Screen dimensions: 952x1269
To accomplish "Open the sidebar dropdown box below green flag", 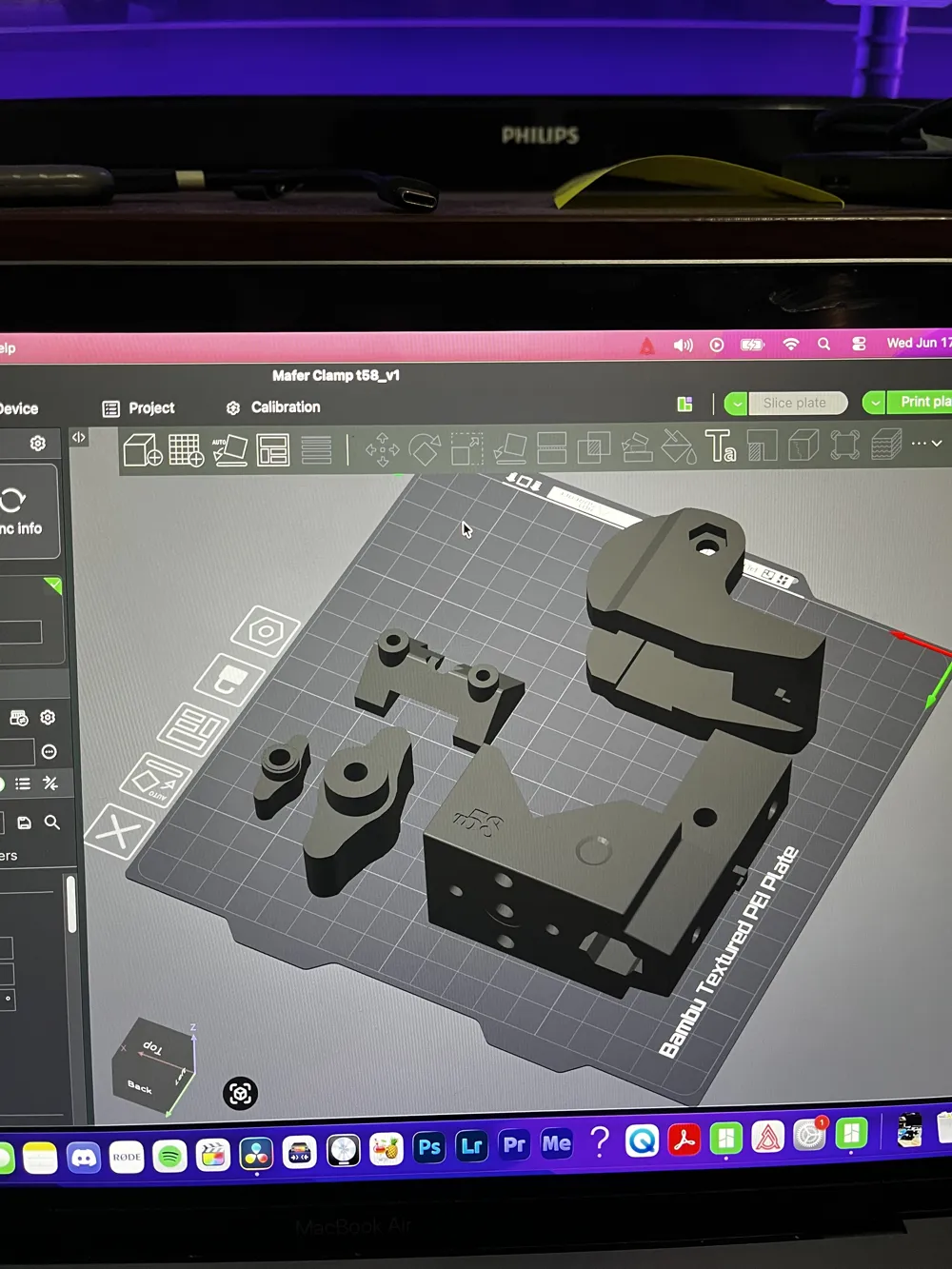I will point(21,632).
